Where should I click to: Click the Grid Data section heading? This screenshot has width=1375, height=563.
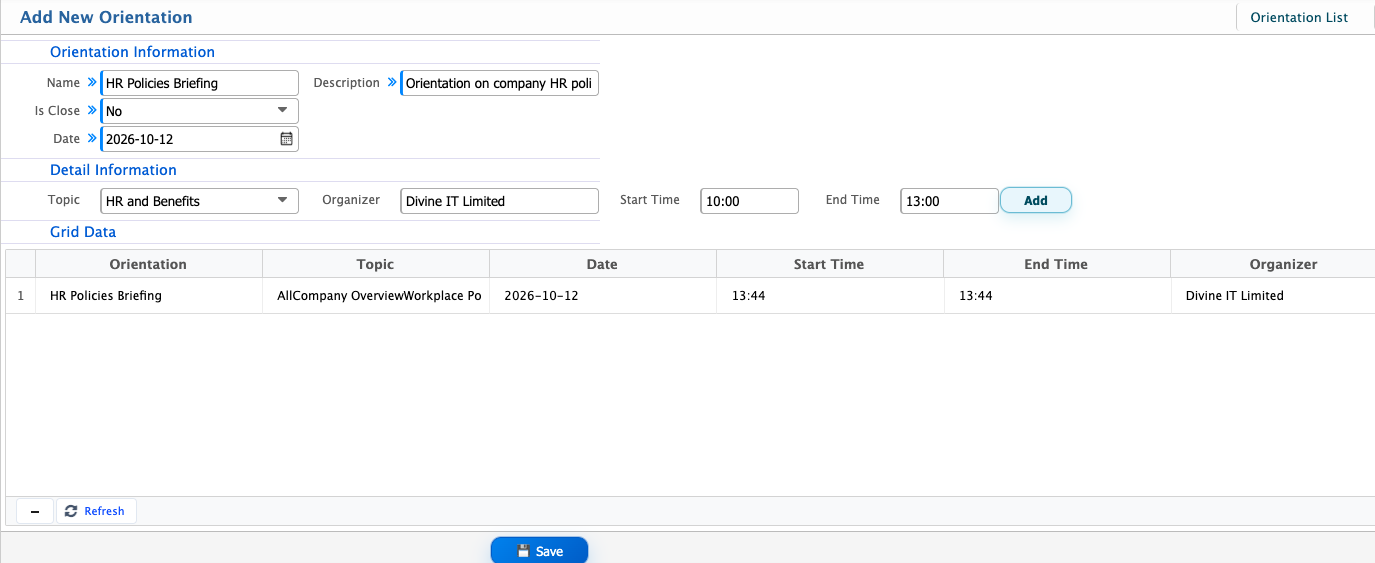83,232
